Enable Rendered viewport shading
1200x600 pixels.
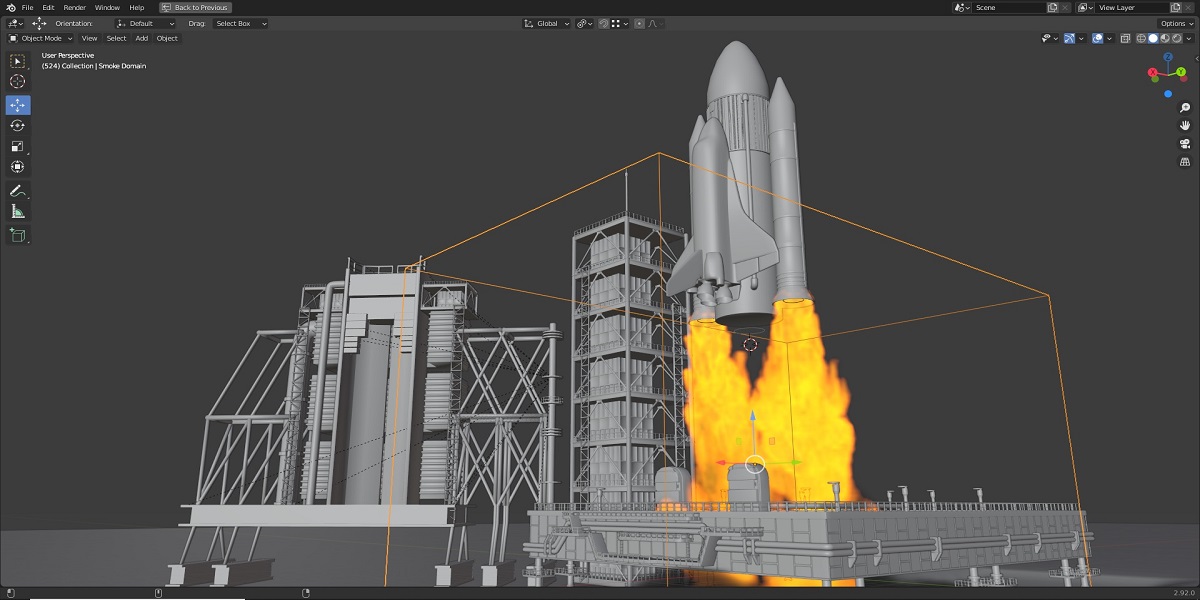click(1176, 38)
